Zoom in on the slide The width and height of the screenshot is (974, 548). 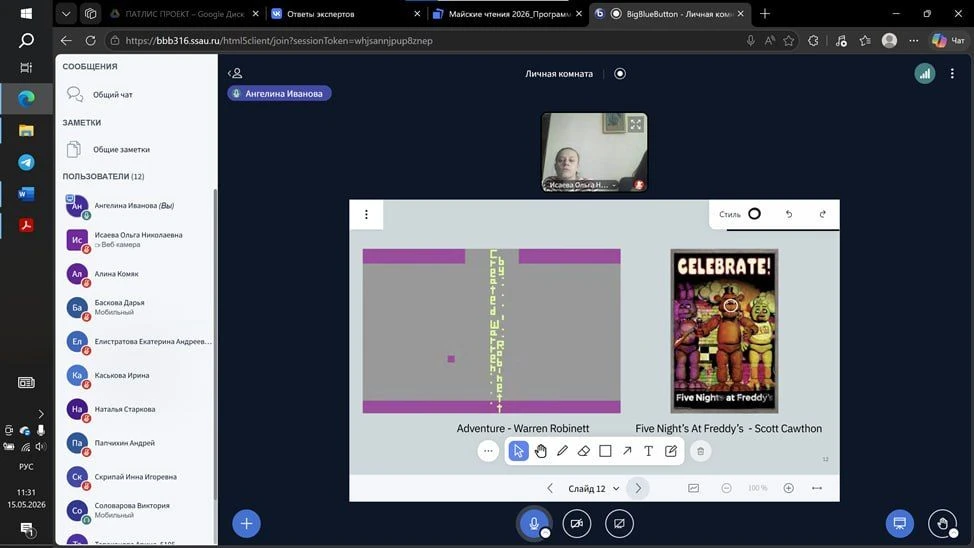point(788,488)
